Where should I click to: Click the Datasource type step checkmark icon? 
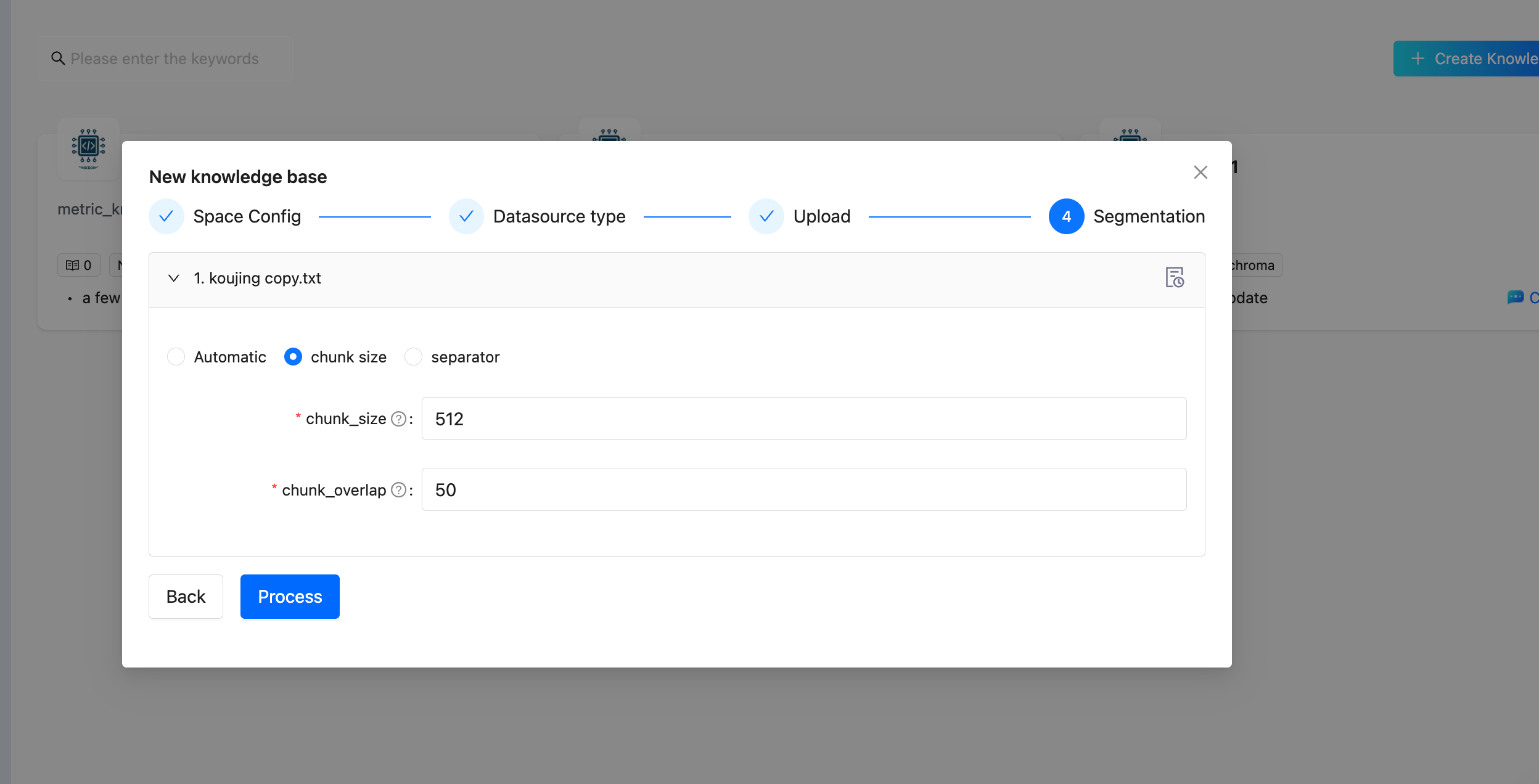coord(466,216)
